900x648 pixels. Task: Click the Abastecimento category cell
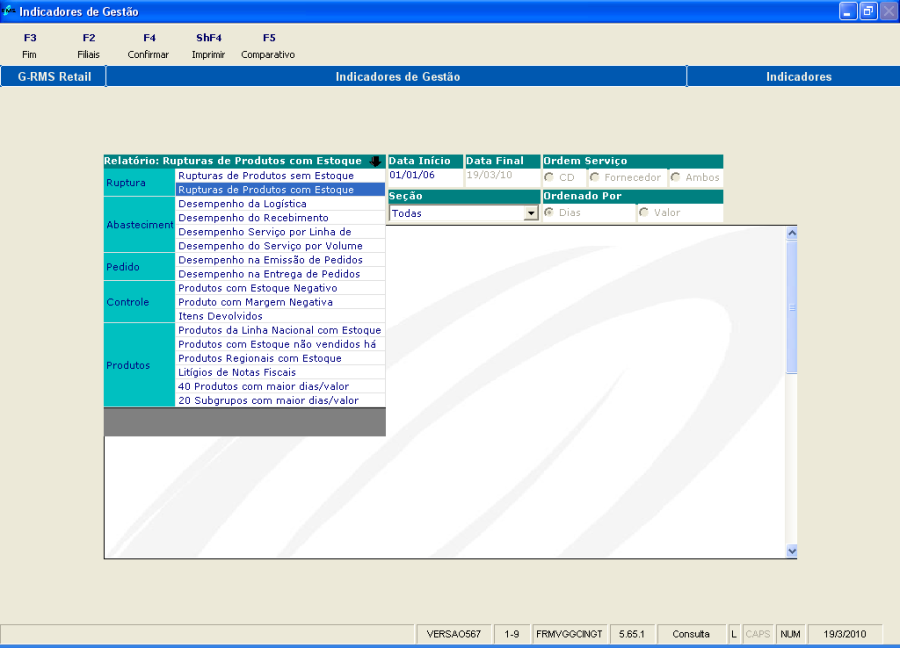[139, 224]
